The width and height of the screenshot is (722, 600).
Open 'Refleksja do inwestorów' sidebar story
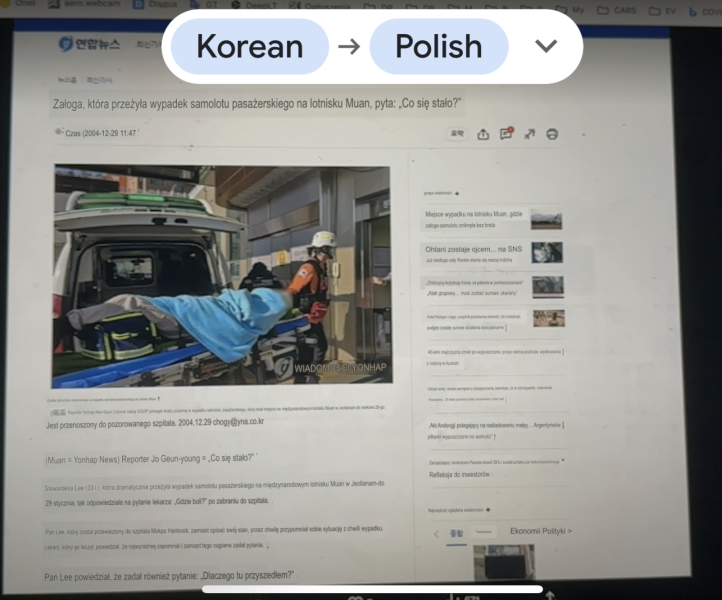(x=459, y=475)
